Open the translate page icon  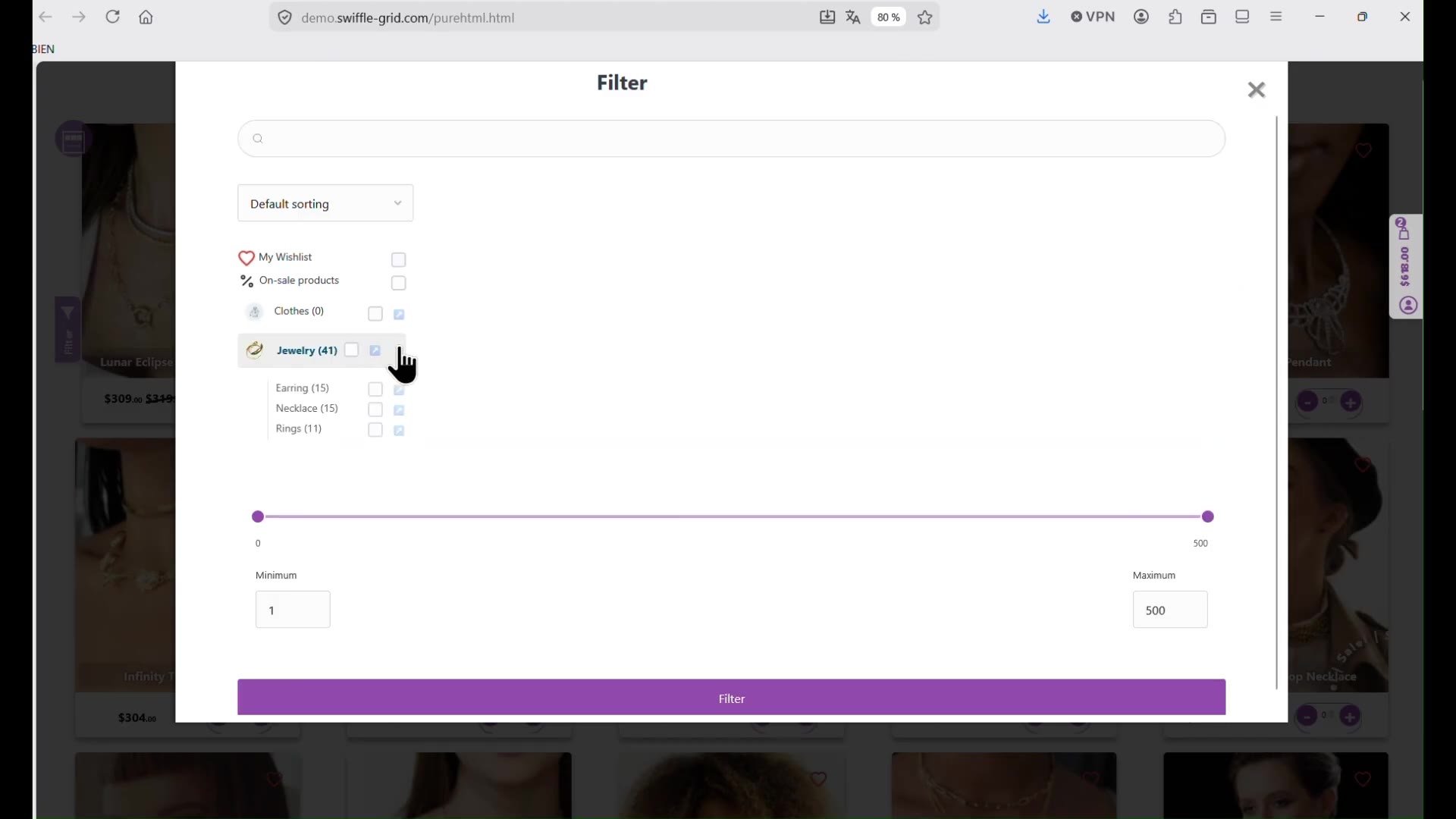[855, 17]
